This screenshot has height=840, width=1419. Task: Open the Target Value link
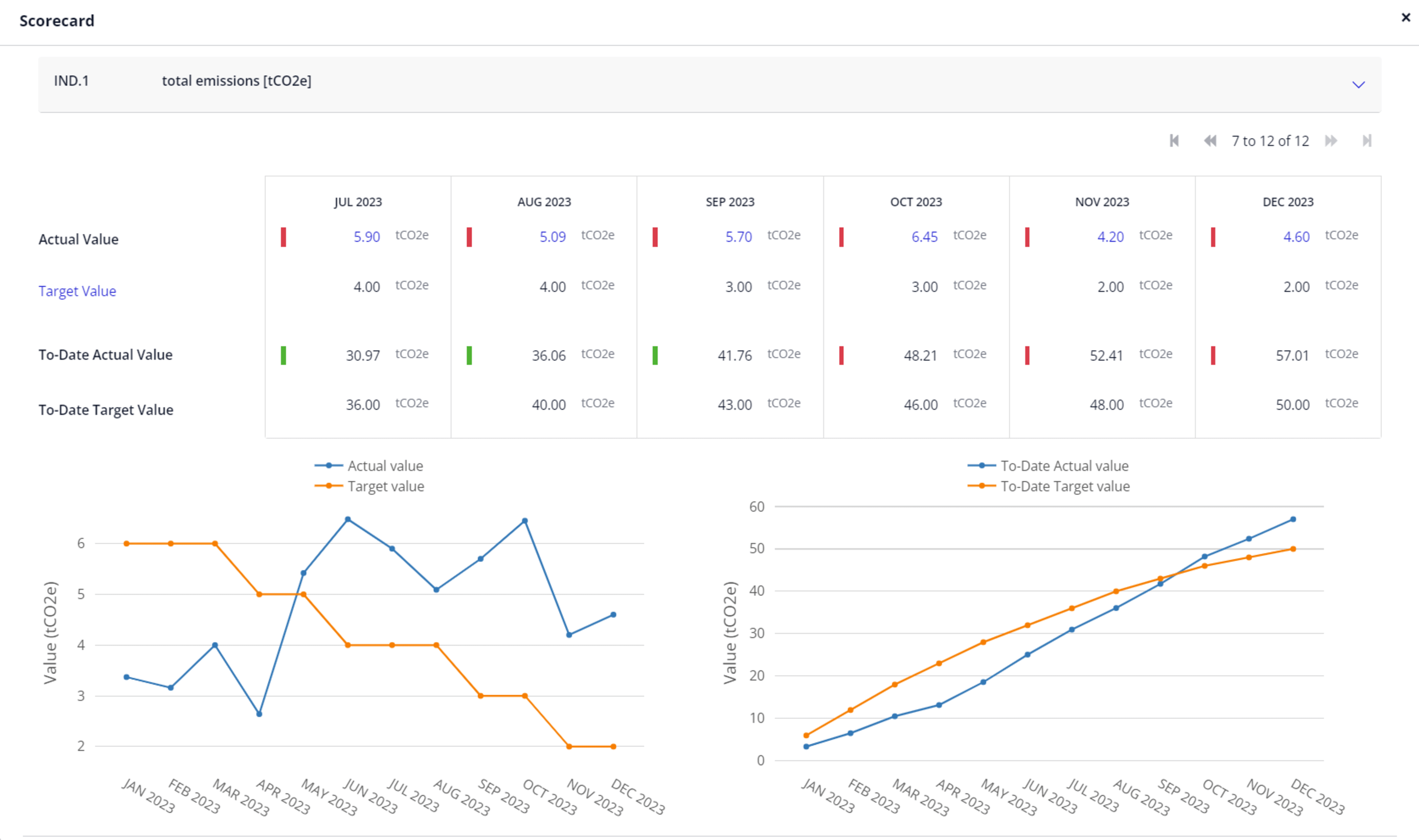[78, 291]
